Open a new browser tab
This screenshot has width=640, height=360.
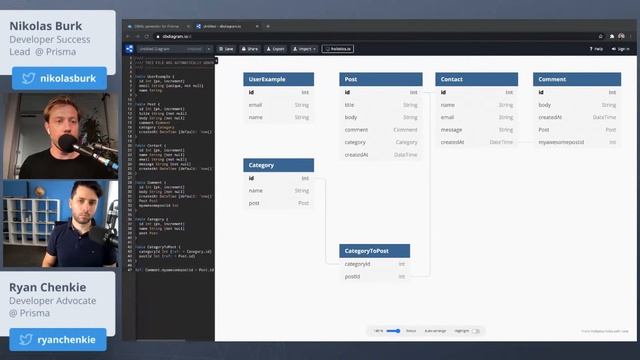pos(268,26)
